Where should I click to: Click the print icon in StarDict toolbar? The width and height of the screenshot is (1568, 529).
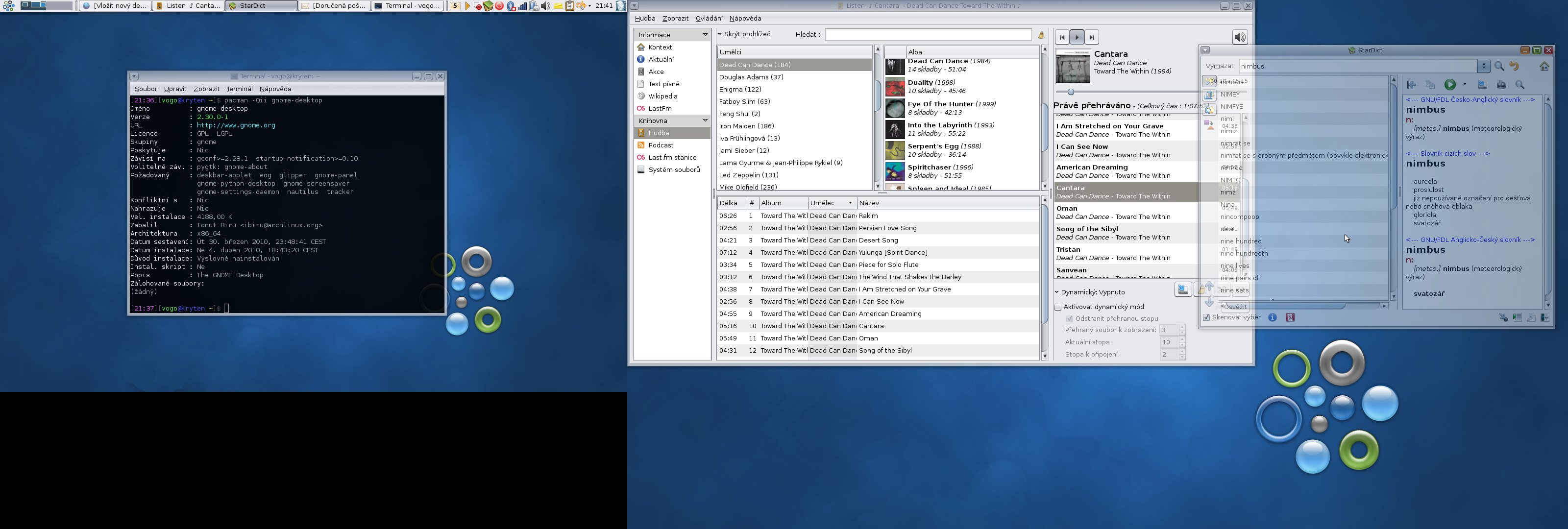[1501, 85]
